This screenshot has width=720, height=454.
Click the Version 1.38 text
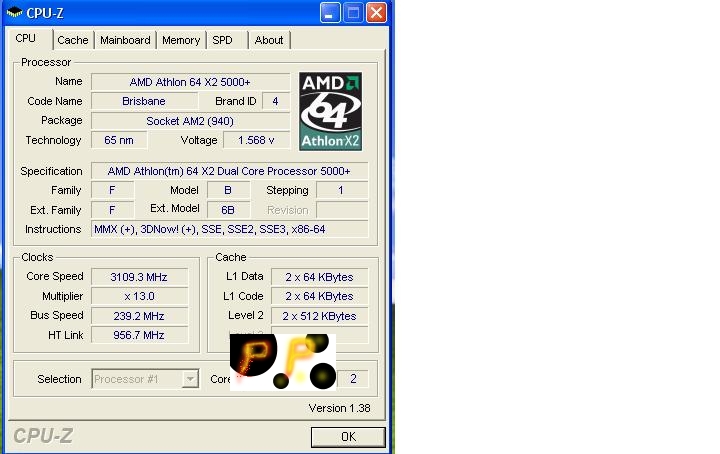(x=339, y=408)
